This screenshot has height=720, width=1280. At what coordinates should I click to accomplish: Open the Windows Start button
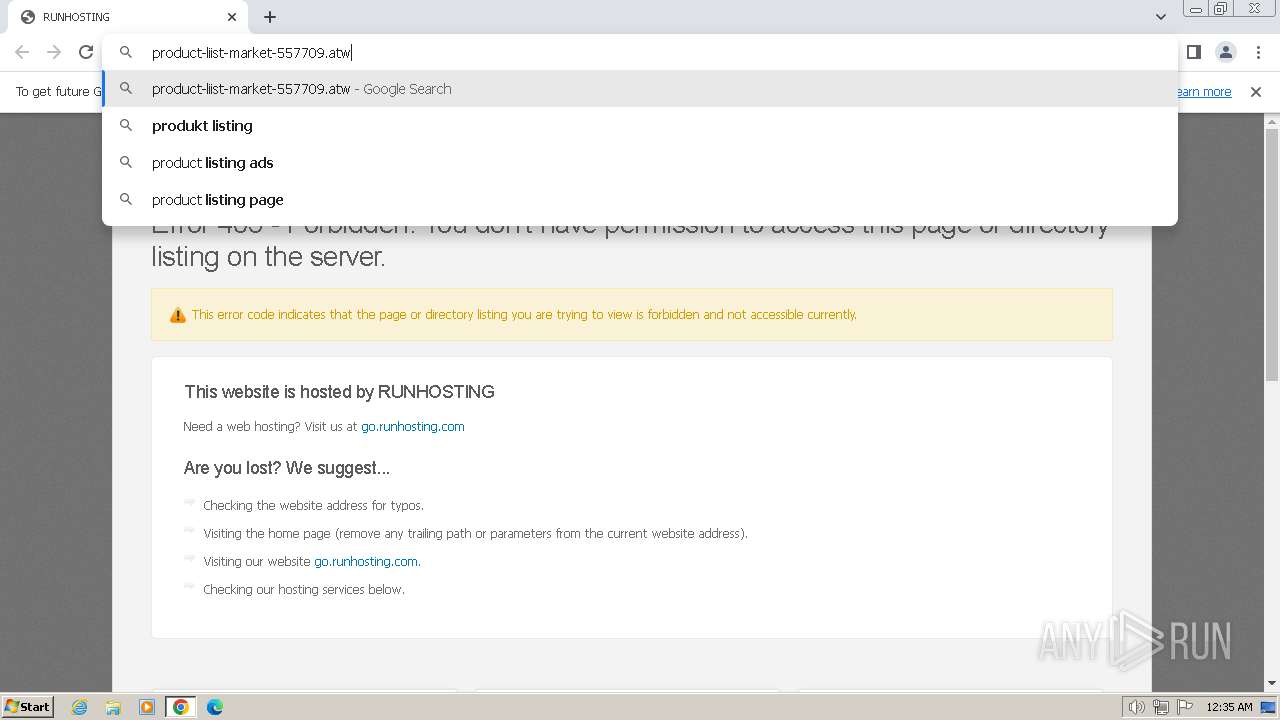(x=27, y=707)
